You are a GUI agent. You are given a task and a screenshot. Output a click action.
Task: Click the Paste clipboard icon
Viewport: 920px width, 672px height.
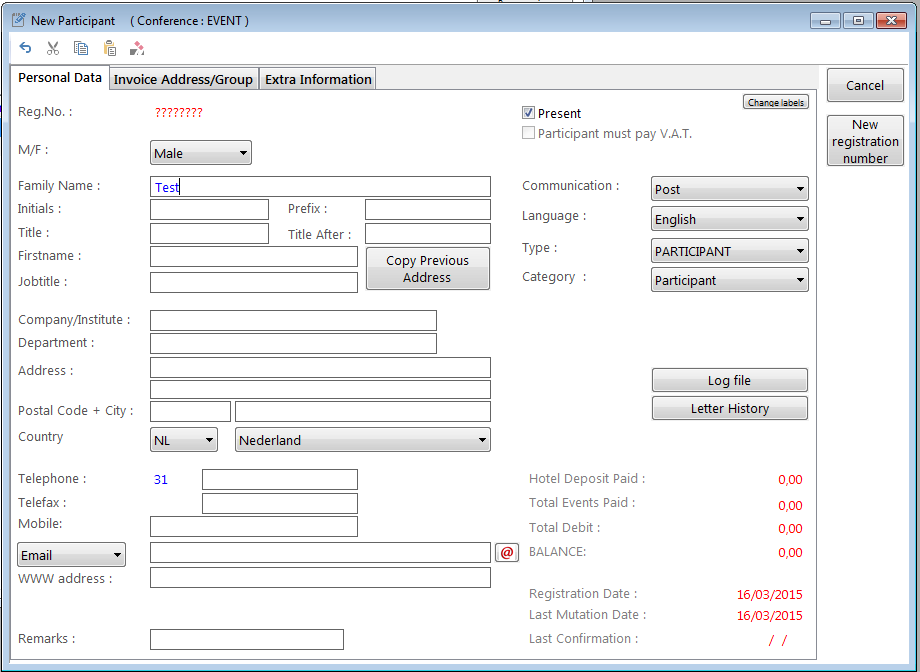point(109,48)
